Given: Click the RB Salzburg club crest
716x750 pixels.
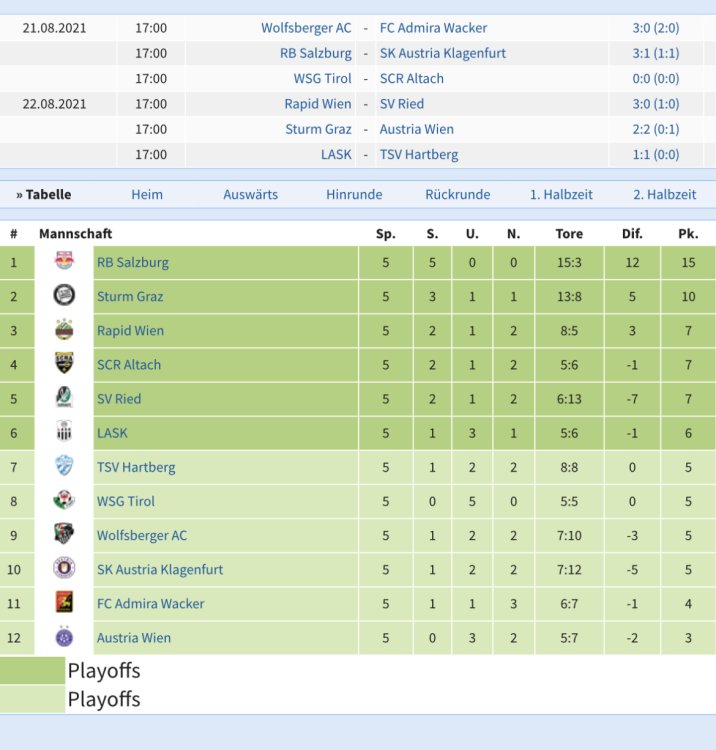Looking at the screenshot, I should click(64, 262).
